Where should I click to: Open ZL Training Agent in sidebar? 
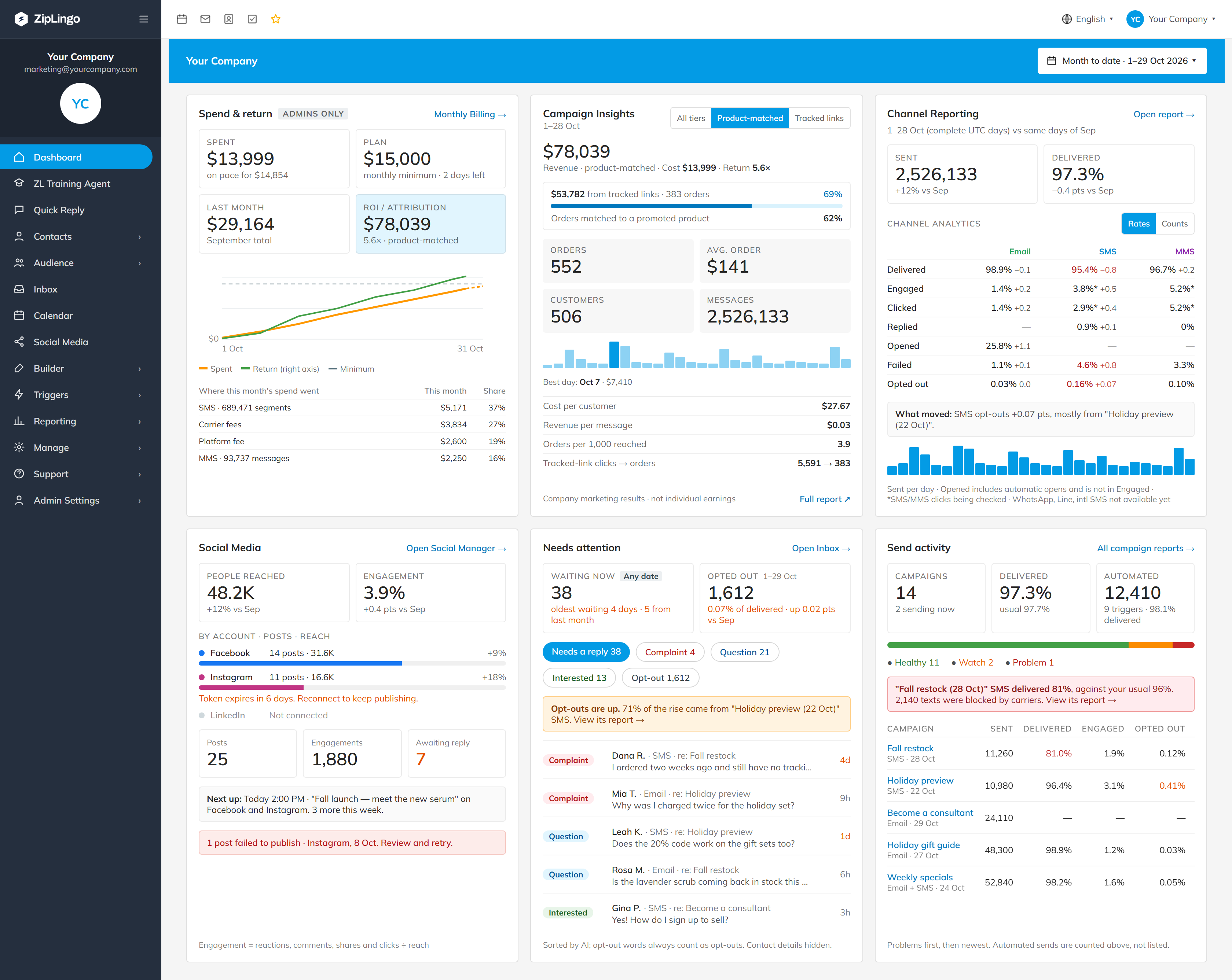click(x=76, y=183)
